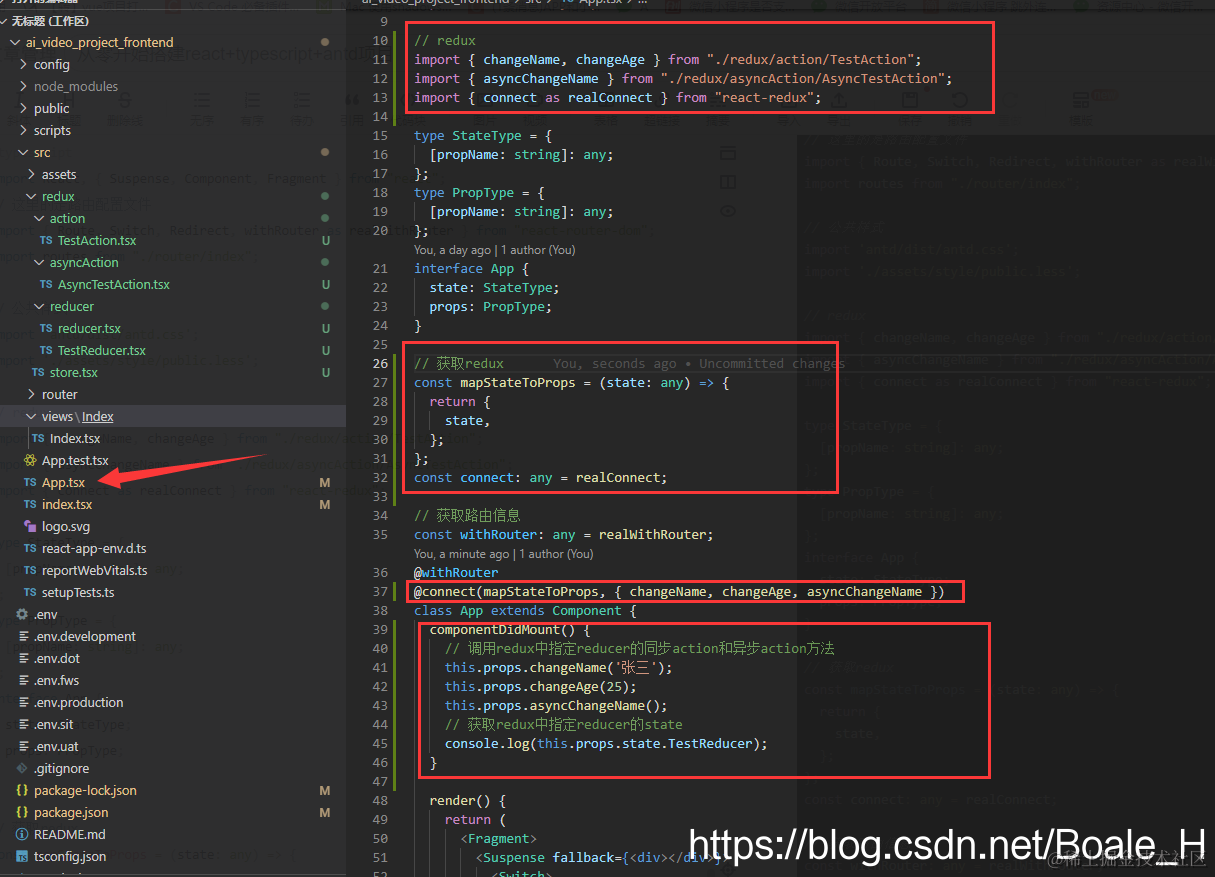Collapse the src folder chevron
The width and height of the screenshot is (1215, 877).
click(x=24, y=153)
